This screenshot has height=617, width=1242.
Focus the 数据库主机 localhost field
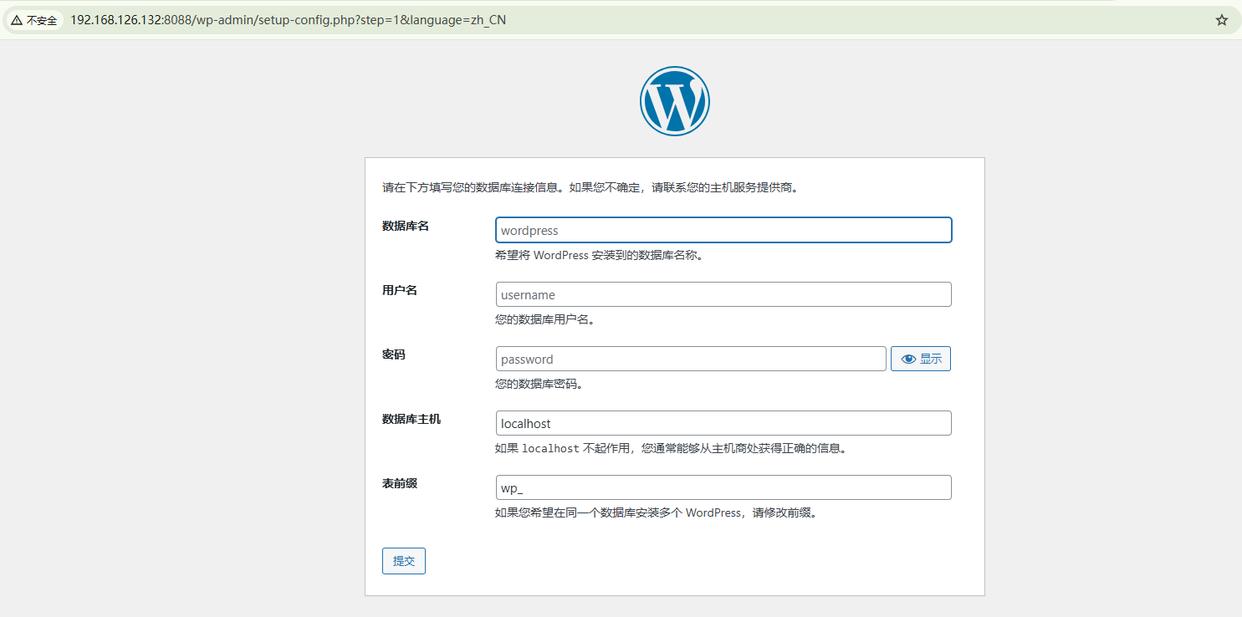[x=723, y=423]
